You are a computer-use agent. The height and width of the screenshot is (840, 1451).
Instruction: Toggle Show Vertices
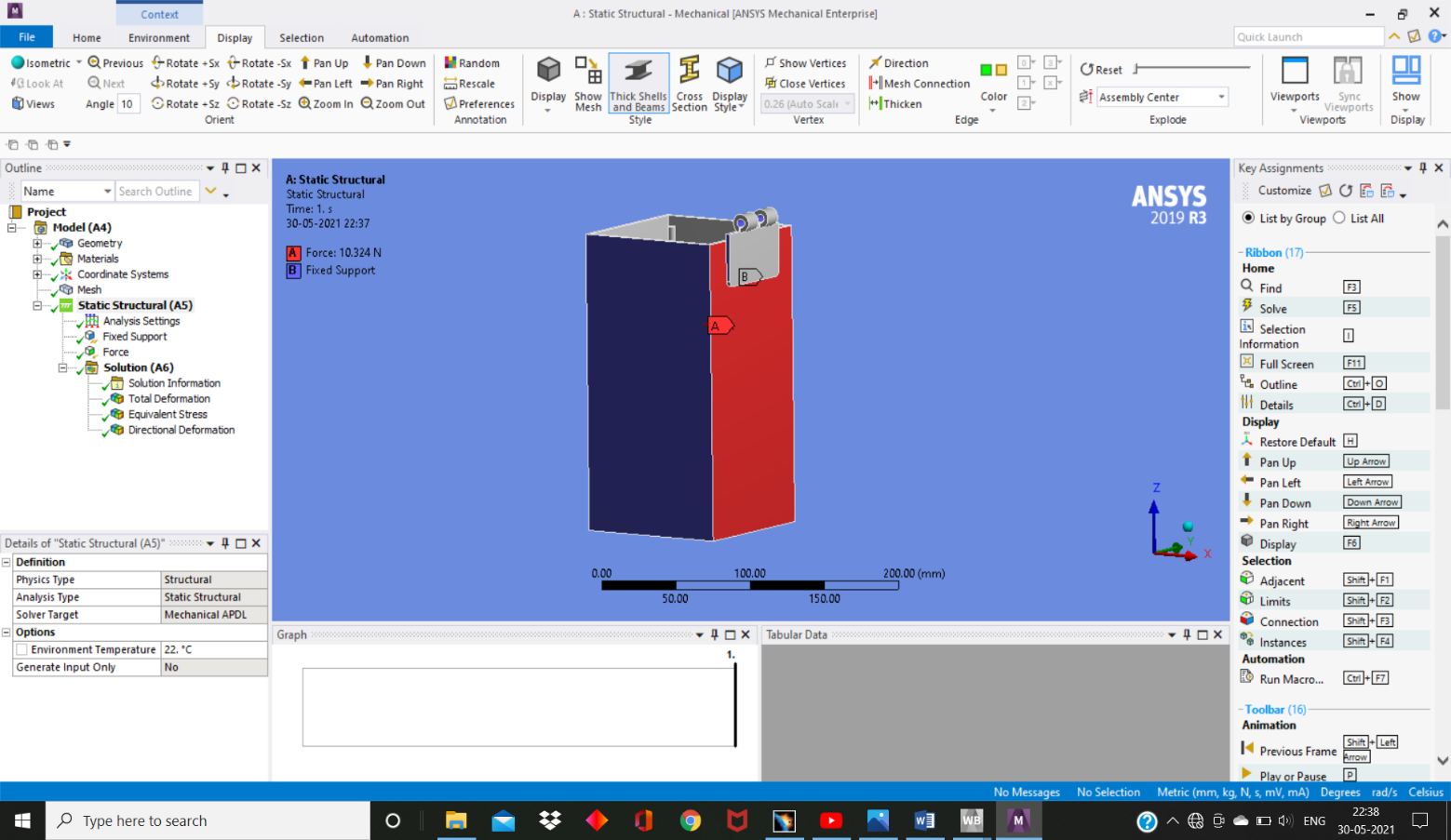point(806,63)
